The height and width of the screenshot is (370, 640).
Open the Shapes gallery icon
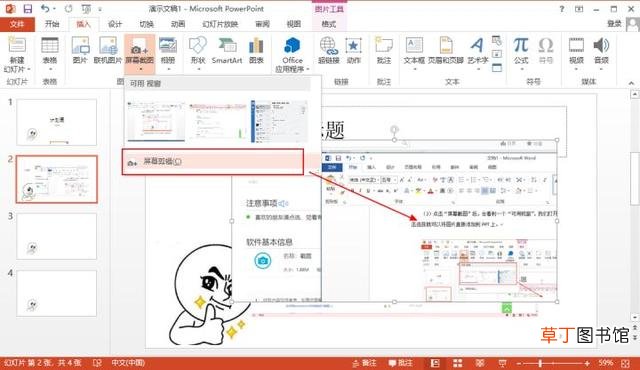(x=198, y=45)
